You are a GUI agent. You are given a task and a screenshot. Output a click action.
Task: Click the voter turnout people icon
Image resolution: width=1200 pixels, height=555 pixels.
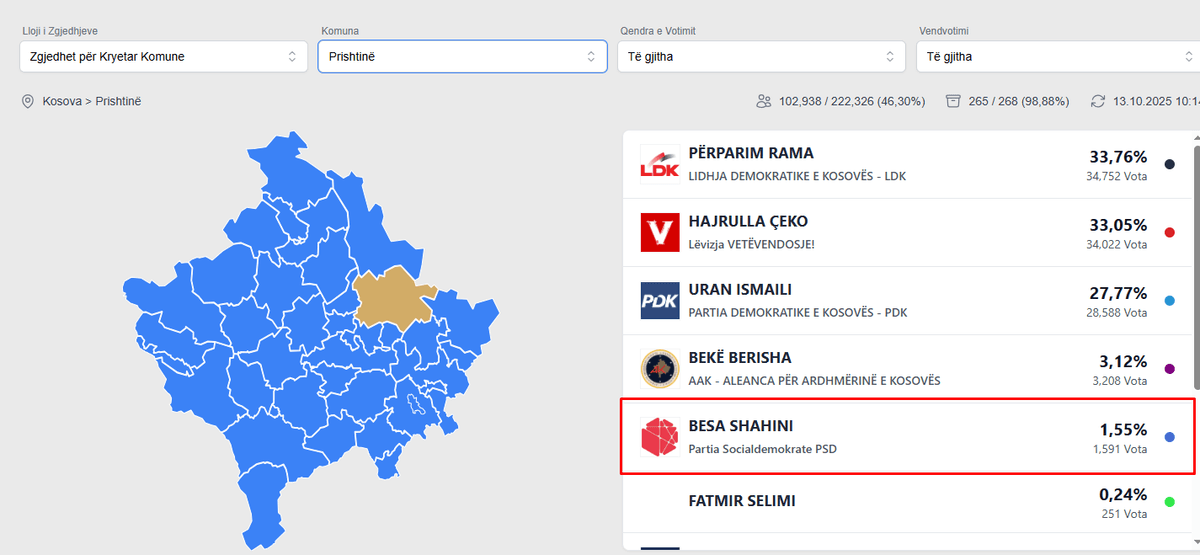pyautogui.click(x=765, y=101)
